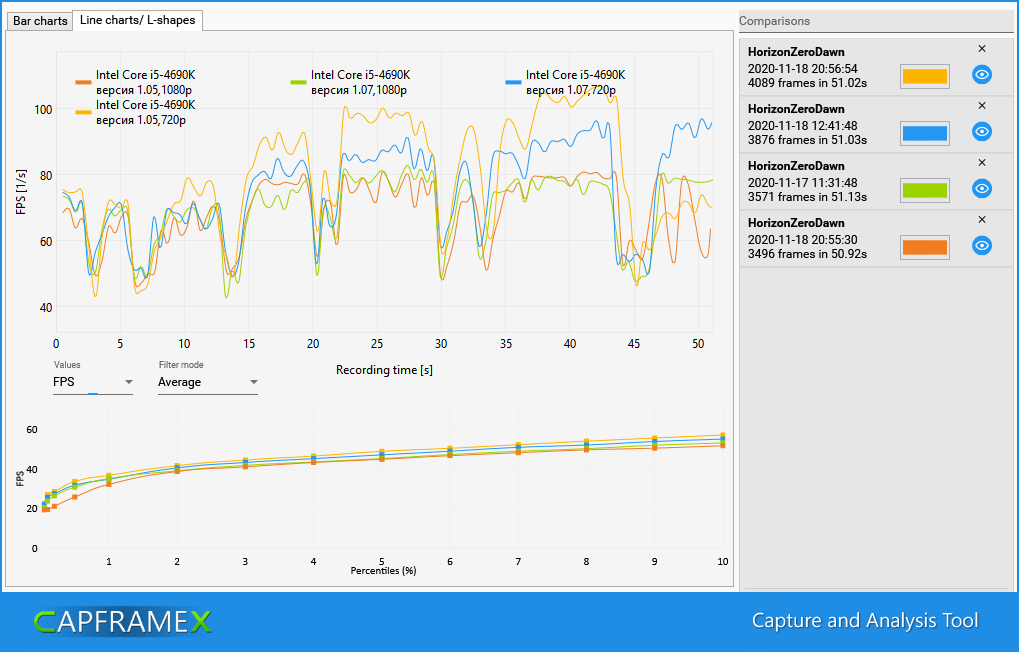Remove the 4089 frames comparison with X
1019x652 pixels.
point(982,49)
